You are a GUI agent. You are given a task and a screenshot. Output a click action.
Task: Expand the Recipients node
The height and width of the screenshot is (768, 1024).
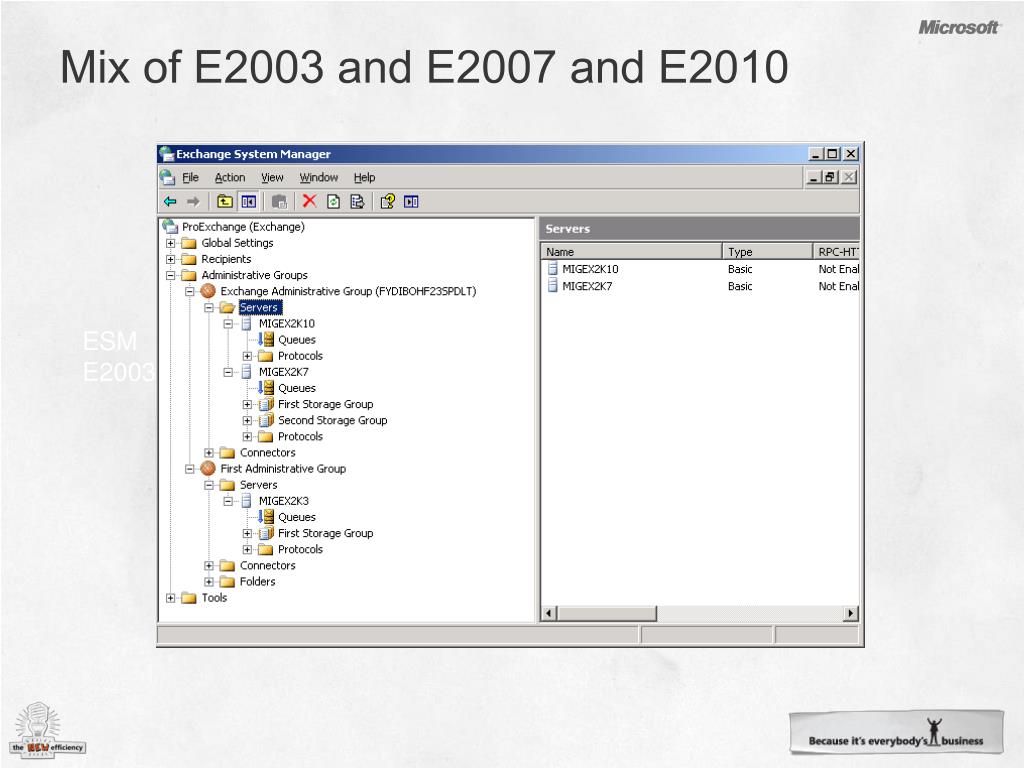pyautogui.click(x=170, y=259)
